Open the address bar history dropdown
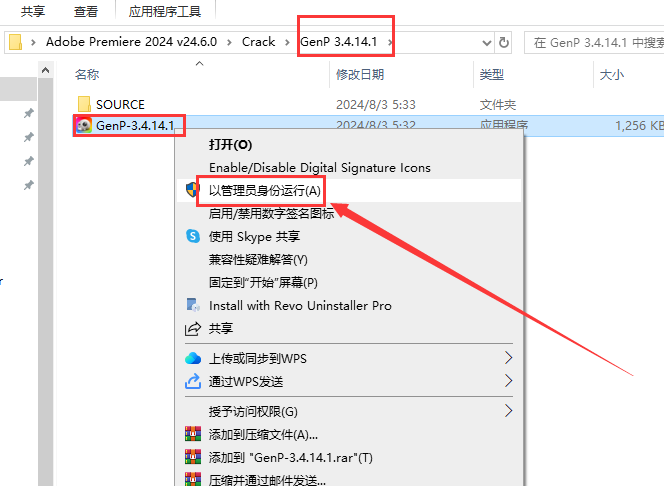664x486 pixels. coord(487,42)
